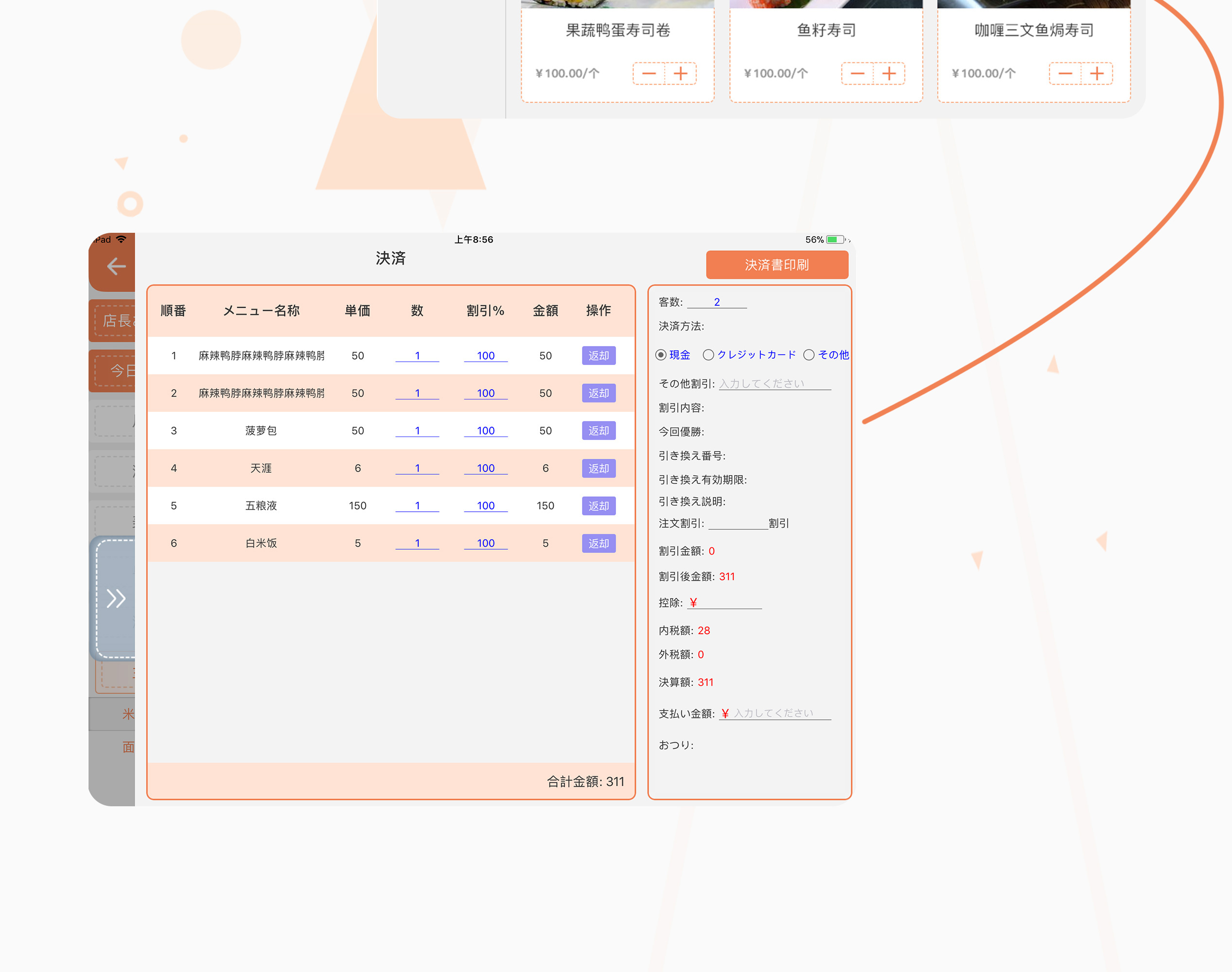Choose その他 payment radio button
The height and width of the screenshot is (972, 1232).
coord(809,355)
